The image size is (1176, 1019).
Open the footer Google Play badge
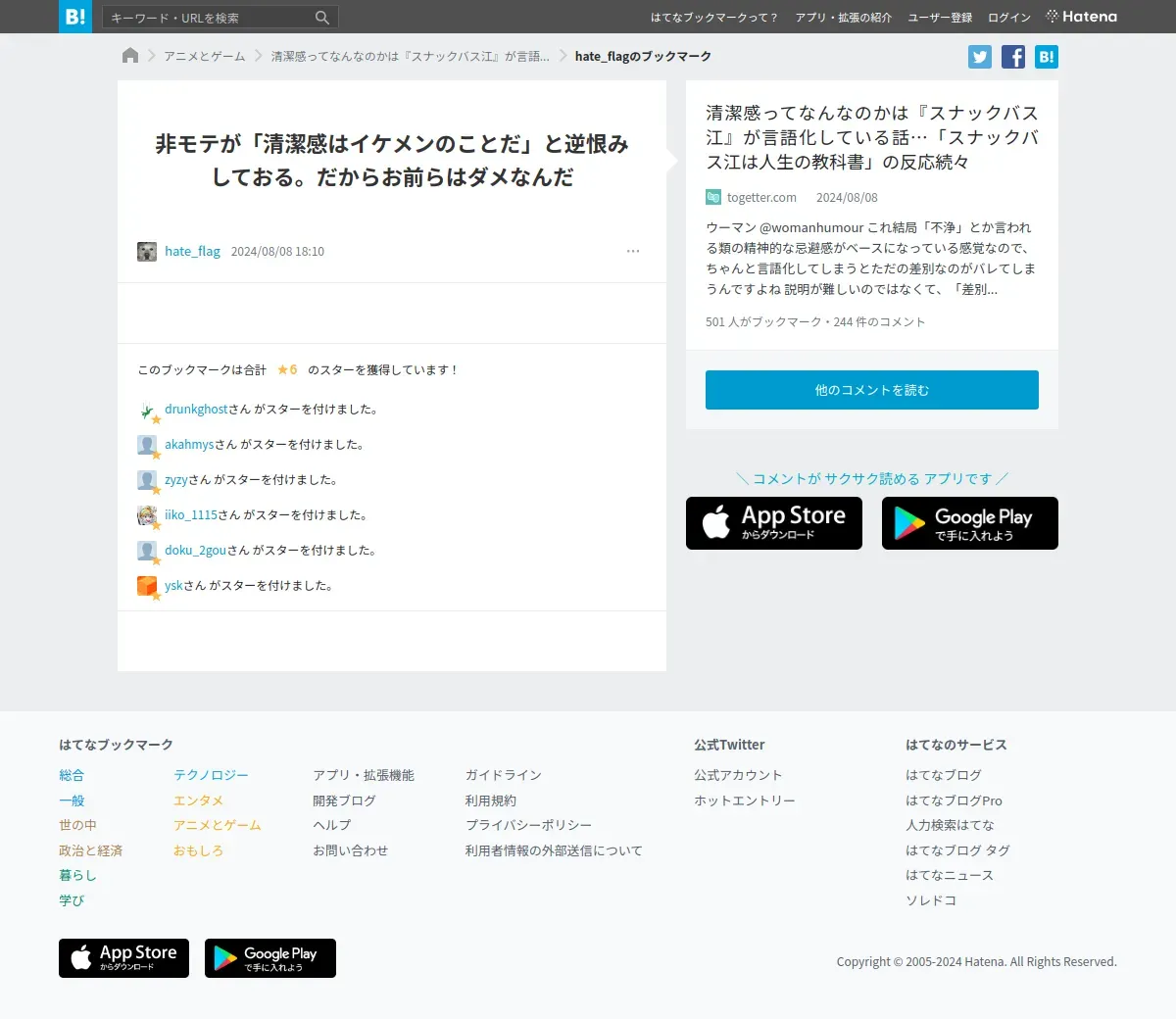270,958
